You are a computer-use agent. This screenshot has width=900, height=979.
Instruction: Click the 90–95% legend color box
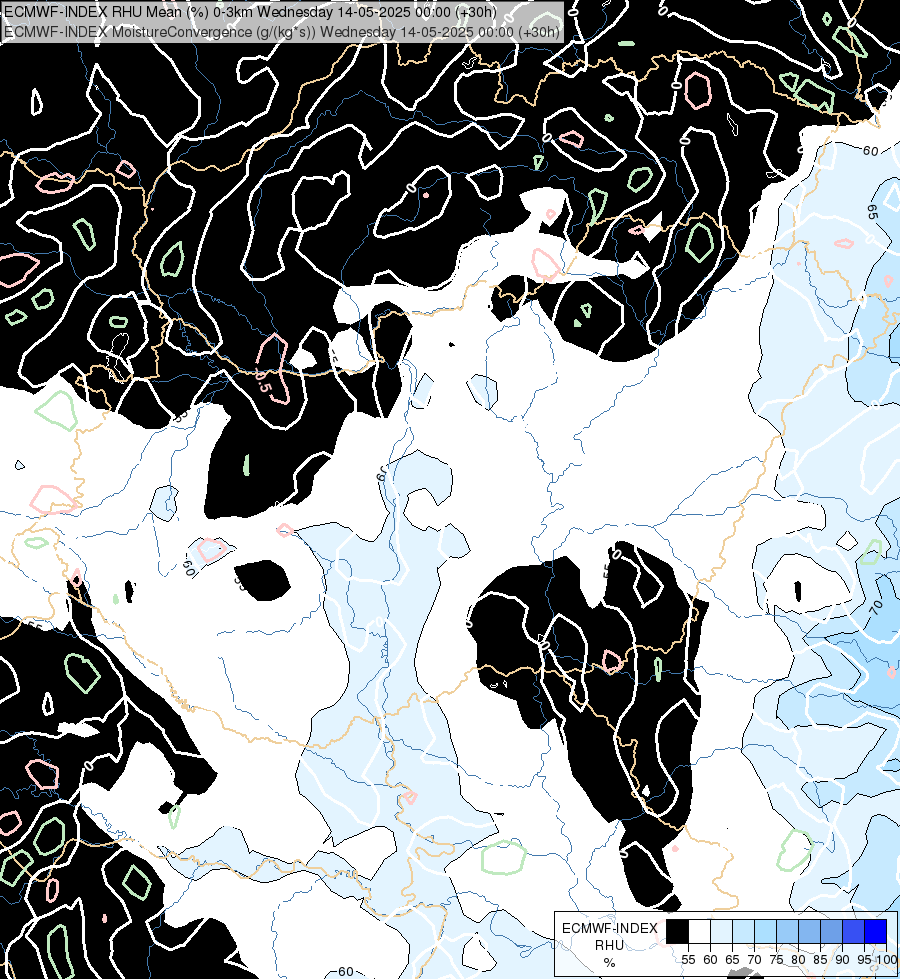[x=853, y=931]
